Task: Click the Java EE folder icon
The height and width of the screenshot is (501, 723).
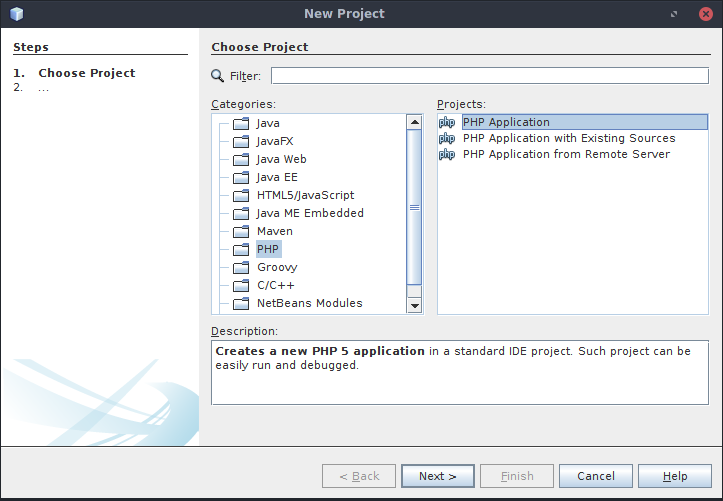Action: 241,177
